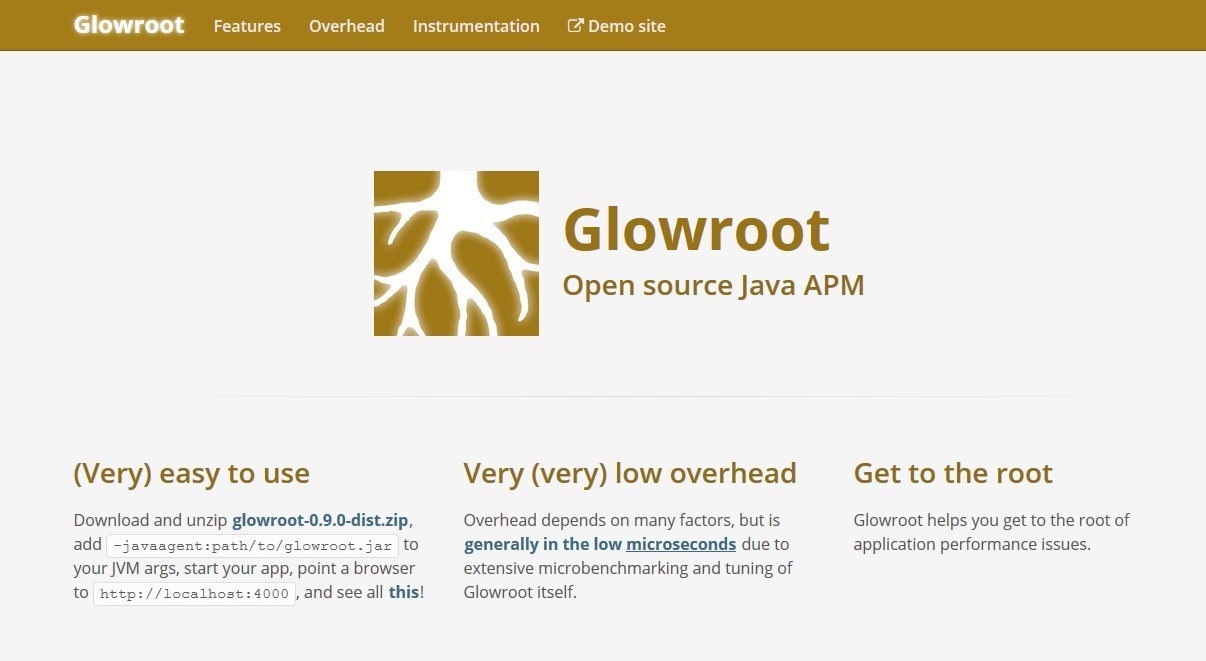
Task: Click the underlined "microseconds" link
Action: (681, 545)
